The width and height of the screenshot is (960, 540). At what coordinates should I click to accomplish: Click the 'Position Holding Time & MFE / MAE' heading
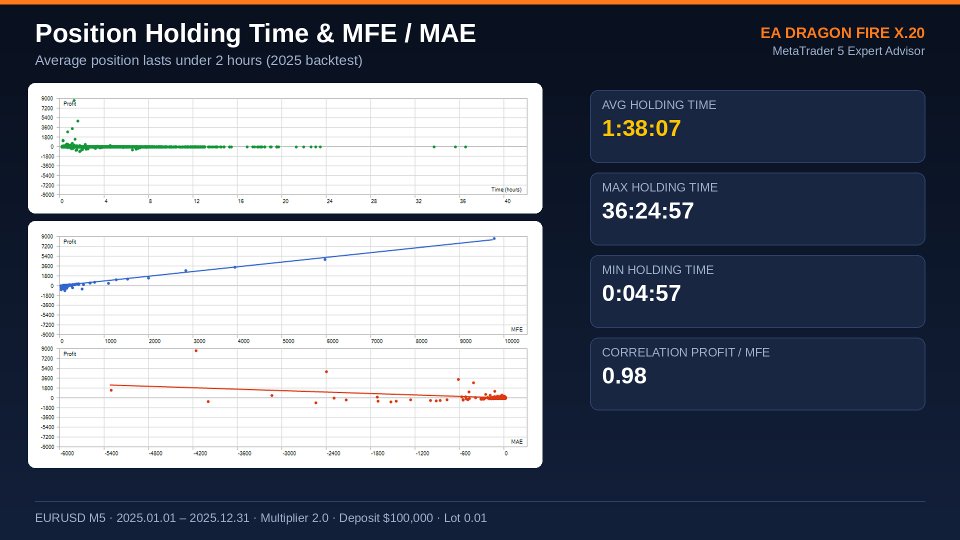[255, 33]
